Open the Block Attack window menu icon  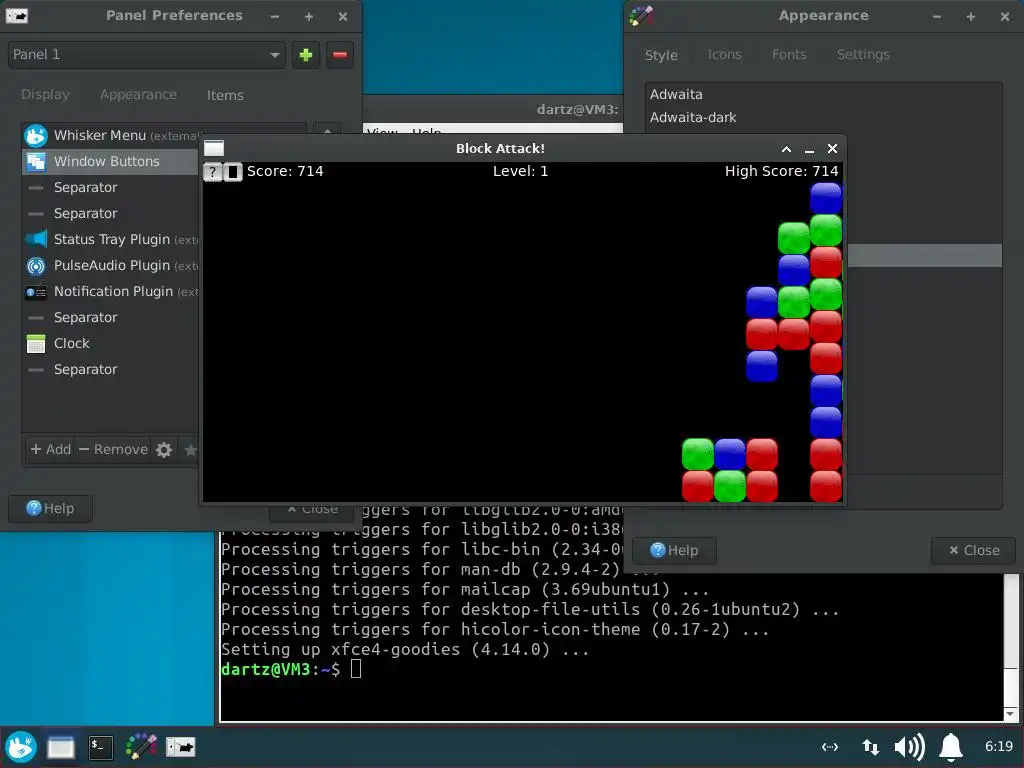point(214,148)
